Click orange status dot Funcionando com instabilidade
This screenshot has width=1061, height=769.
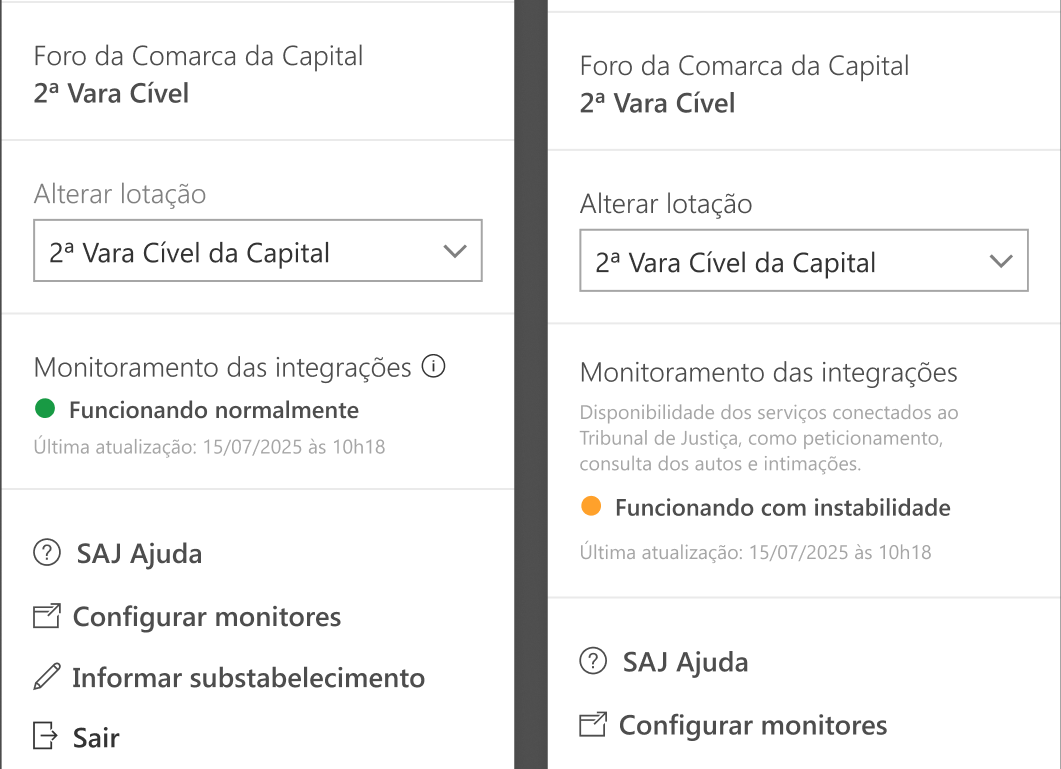(x=591, y=506)
